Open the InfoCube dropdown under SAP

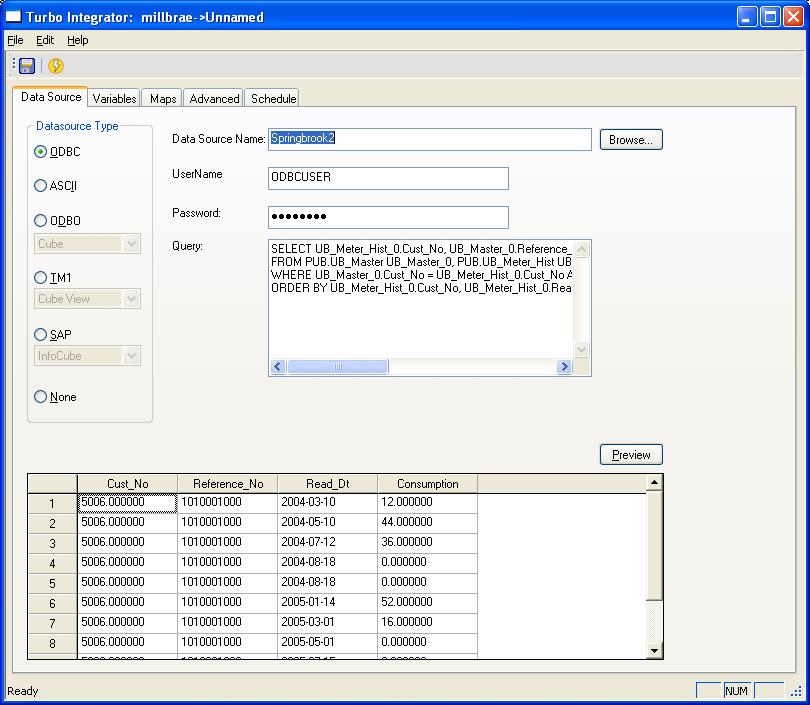tap(131, 356)
